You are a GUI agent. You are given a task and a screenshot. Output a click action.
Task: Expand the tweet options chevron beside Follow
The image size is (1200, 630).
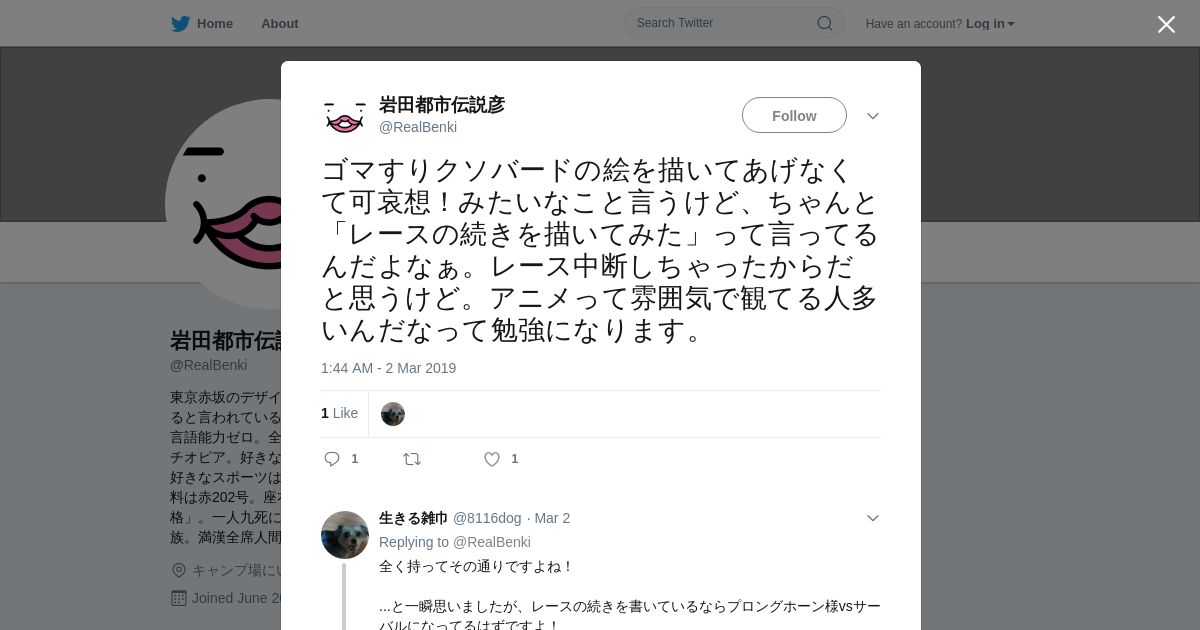[x=873, y=116]
